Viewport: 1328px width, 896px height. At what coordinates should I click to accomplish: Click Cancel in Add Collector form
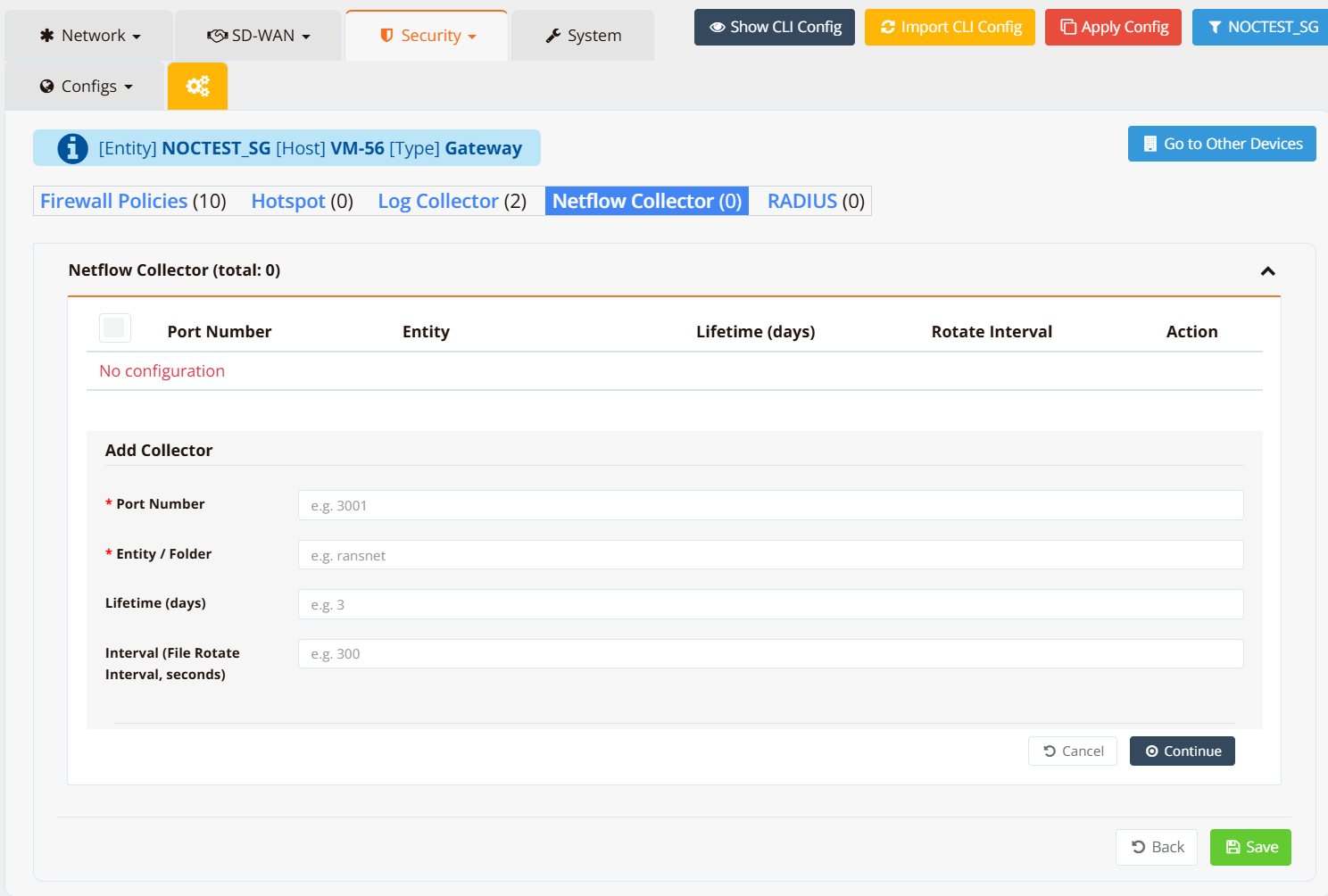(1072, 751)
